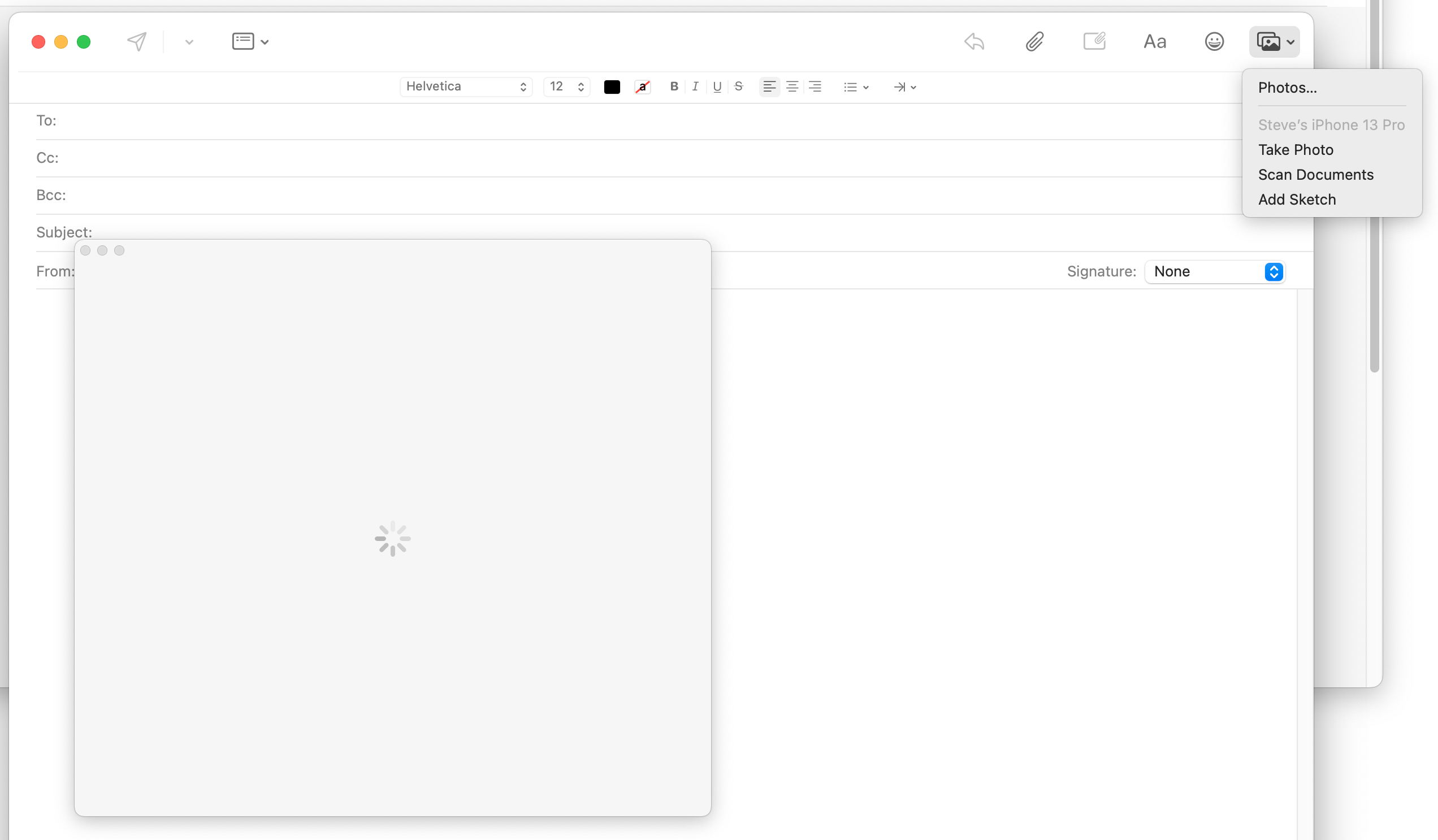Click the black color swatch in toolbar
The image size is (1438, 840).
click(x=612, y=87)
